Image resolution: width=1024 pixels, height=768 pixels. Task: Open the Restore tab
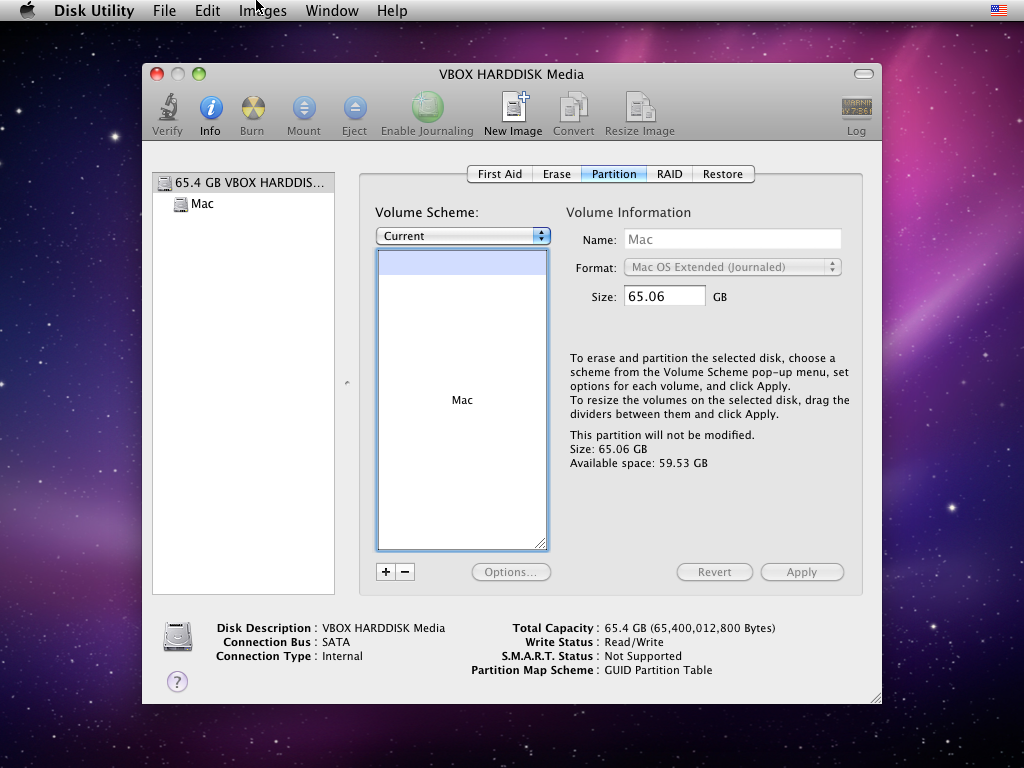[722, 174]
